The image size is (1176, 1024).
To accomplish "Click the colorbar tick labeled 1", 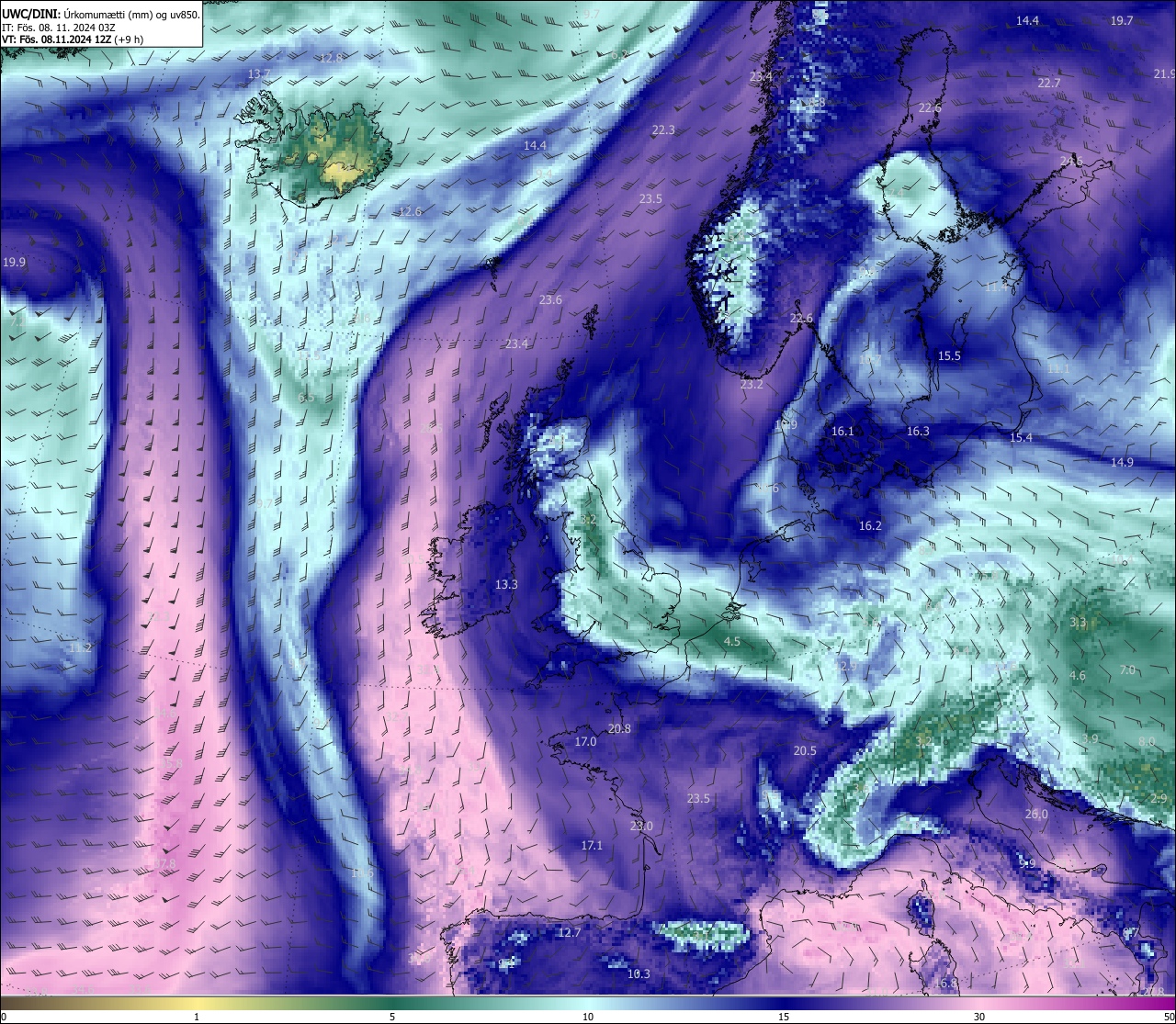I will [197, 1017].
